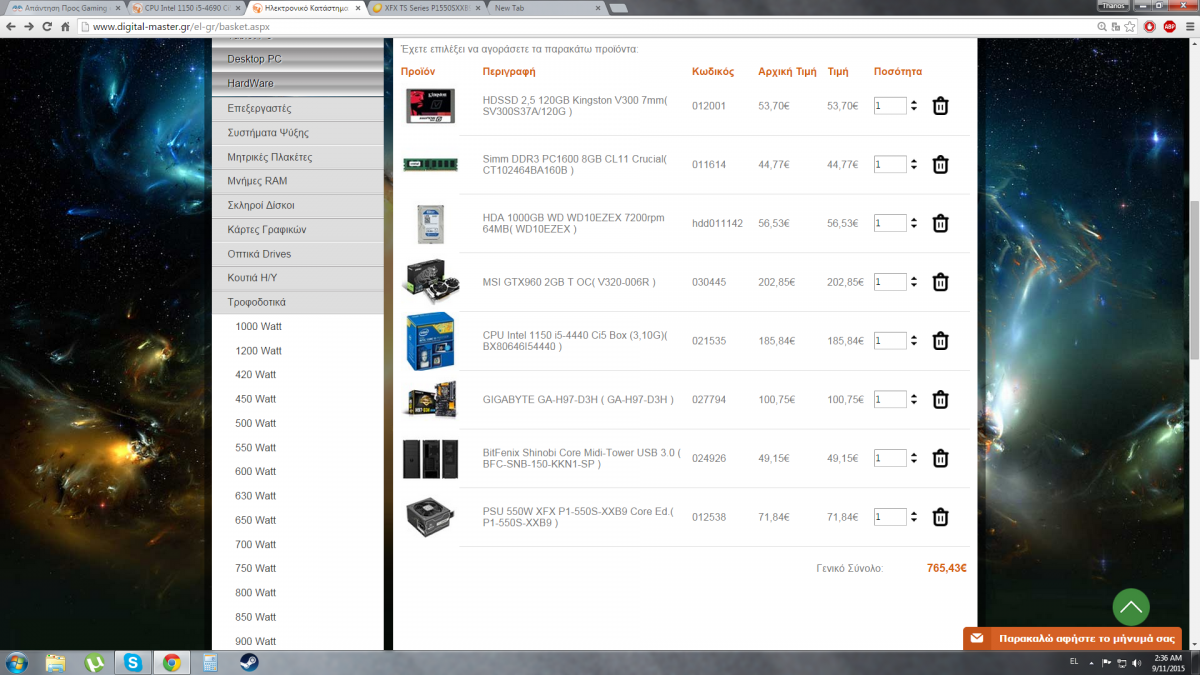Adjust quantity stepper for Kingston SSD
Image resolution: width=1200 pixels, height=675 pixels.
pos(913,106)
